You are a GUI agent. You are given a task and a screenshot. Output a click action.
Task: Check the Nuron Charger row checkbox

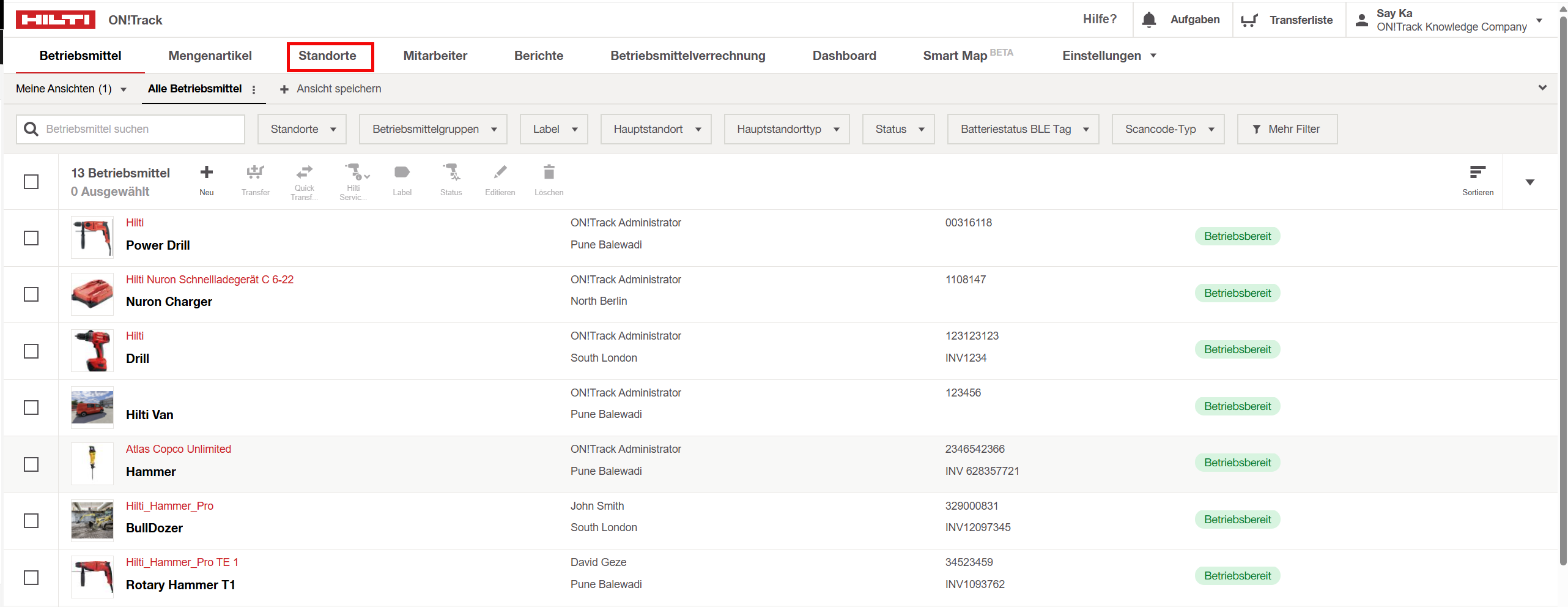[31, 294]
